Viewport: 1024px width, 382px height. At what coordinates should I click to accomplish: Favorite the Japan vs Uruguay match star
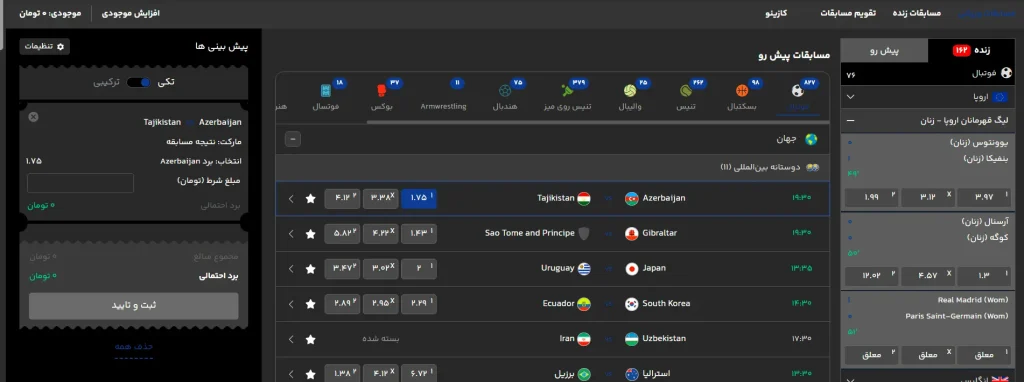click(x=311, y=269)
